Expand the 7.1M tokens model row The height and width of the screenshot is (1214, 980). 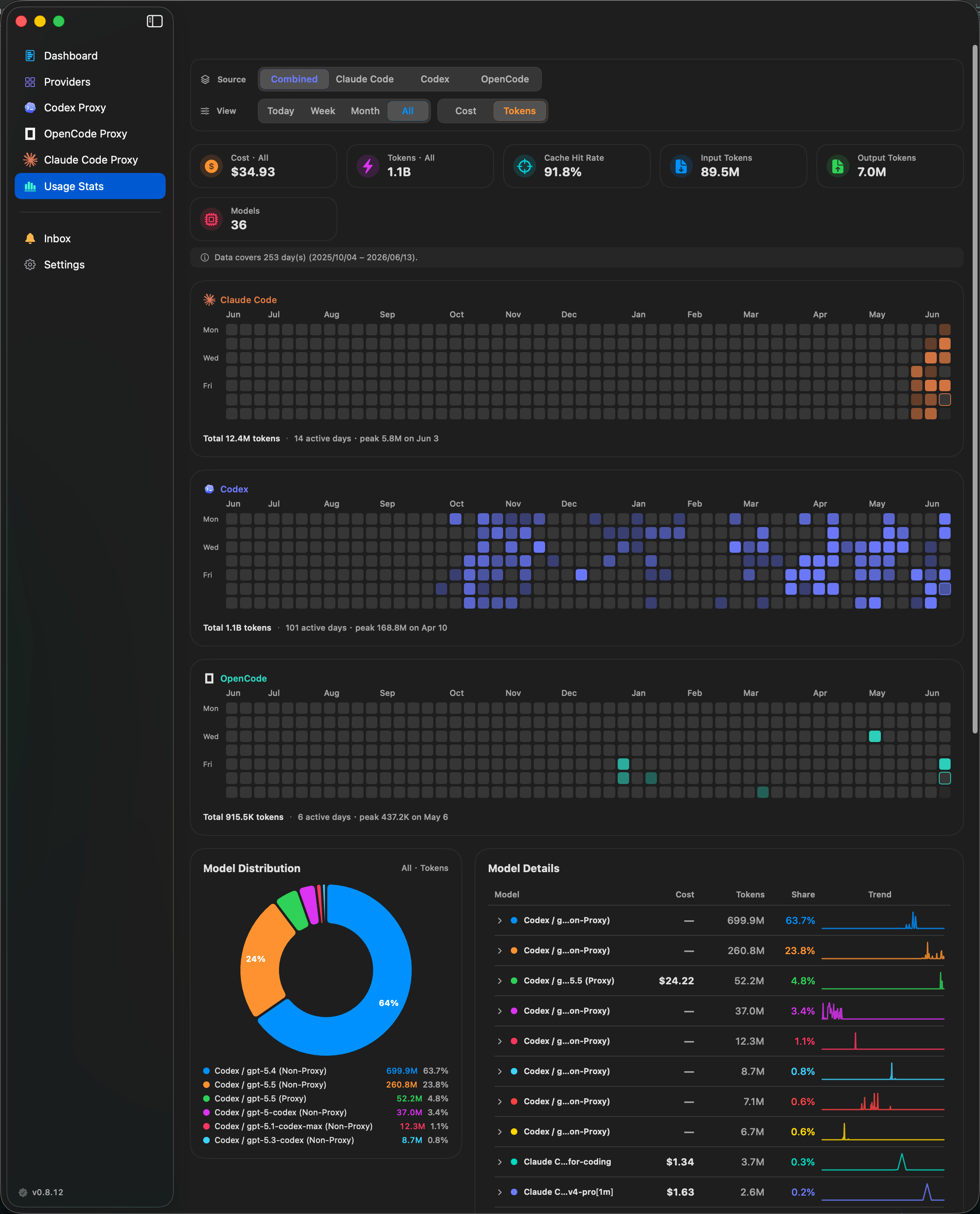click(500, 1102)
